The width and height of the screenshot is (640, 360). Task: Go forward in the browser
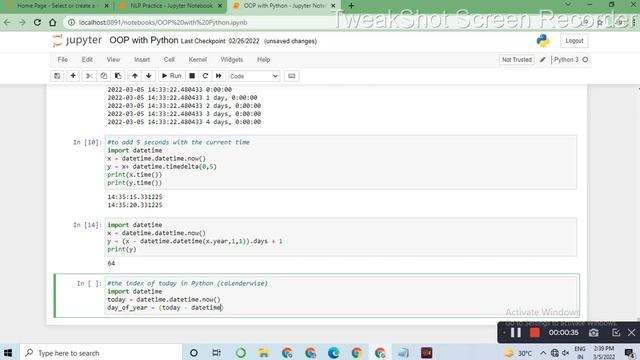click(x=22, y=22)
